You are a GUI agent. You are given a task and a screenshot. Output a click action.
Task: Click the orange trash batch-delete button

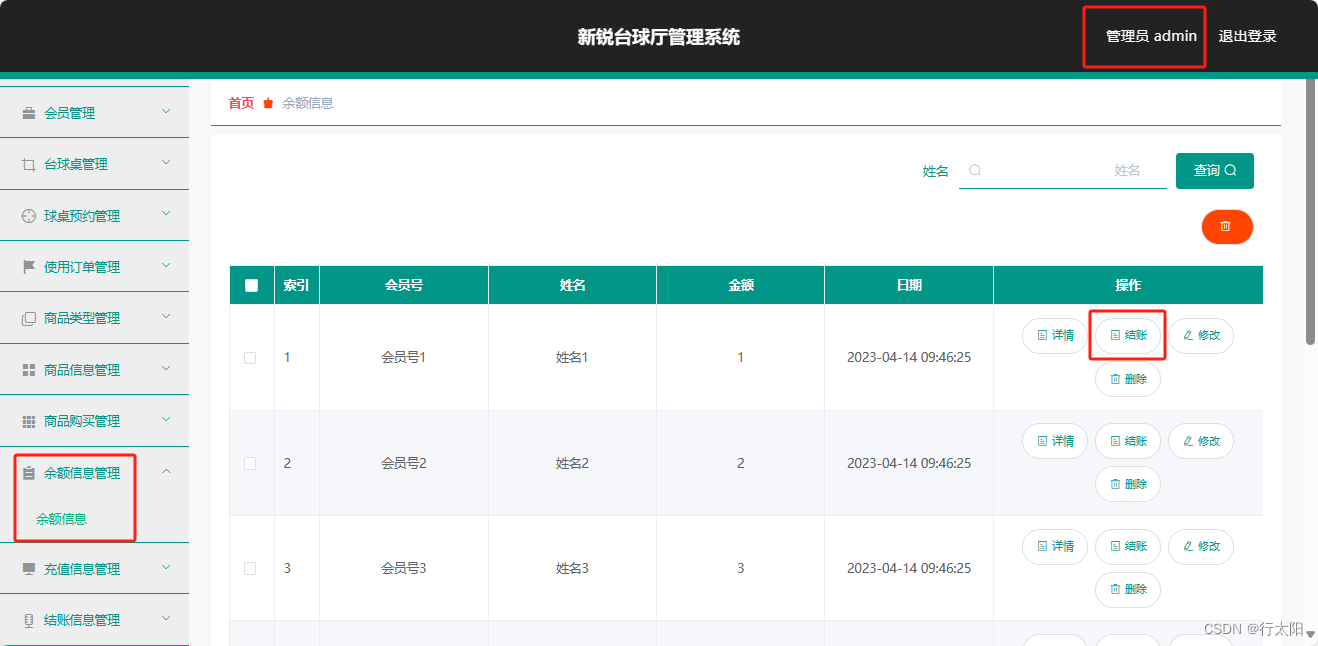point(1226,227)
